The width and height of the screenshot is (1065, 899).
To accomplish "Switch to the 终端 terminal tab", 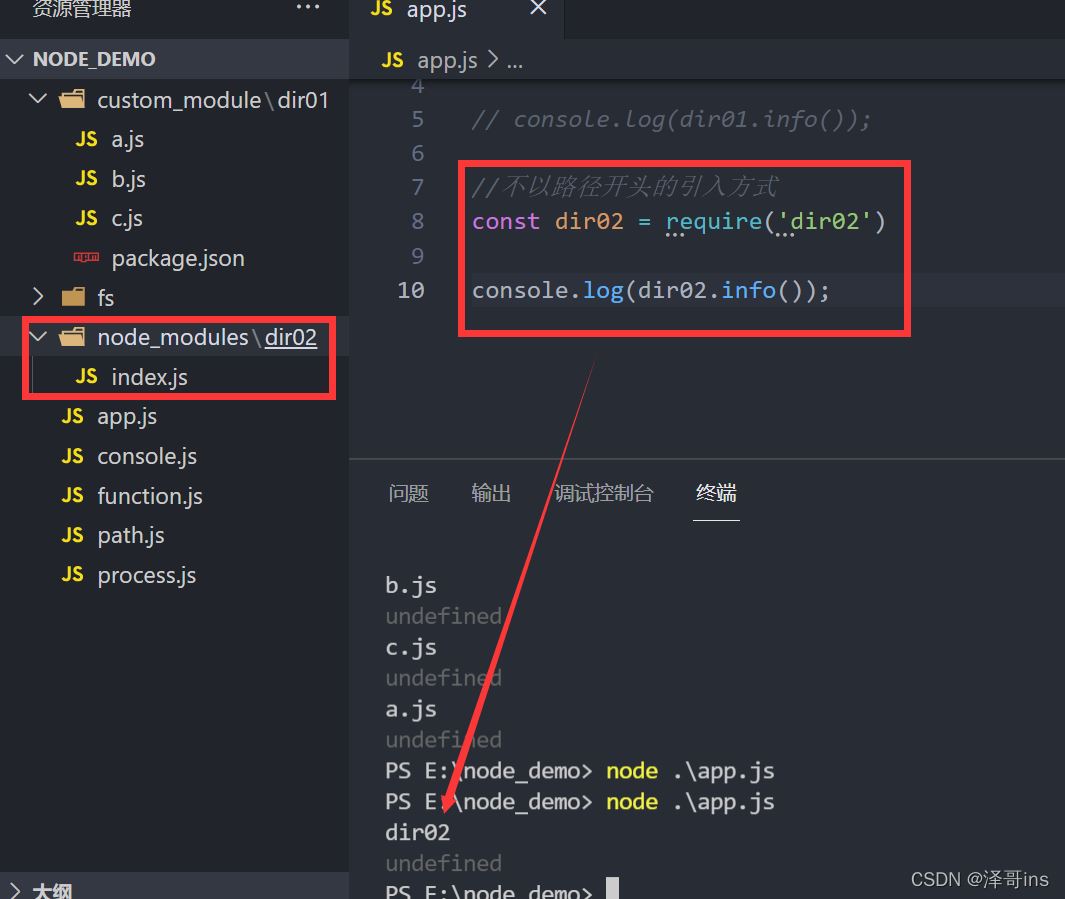I will [716, 493].
